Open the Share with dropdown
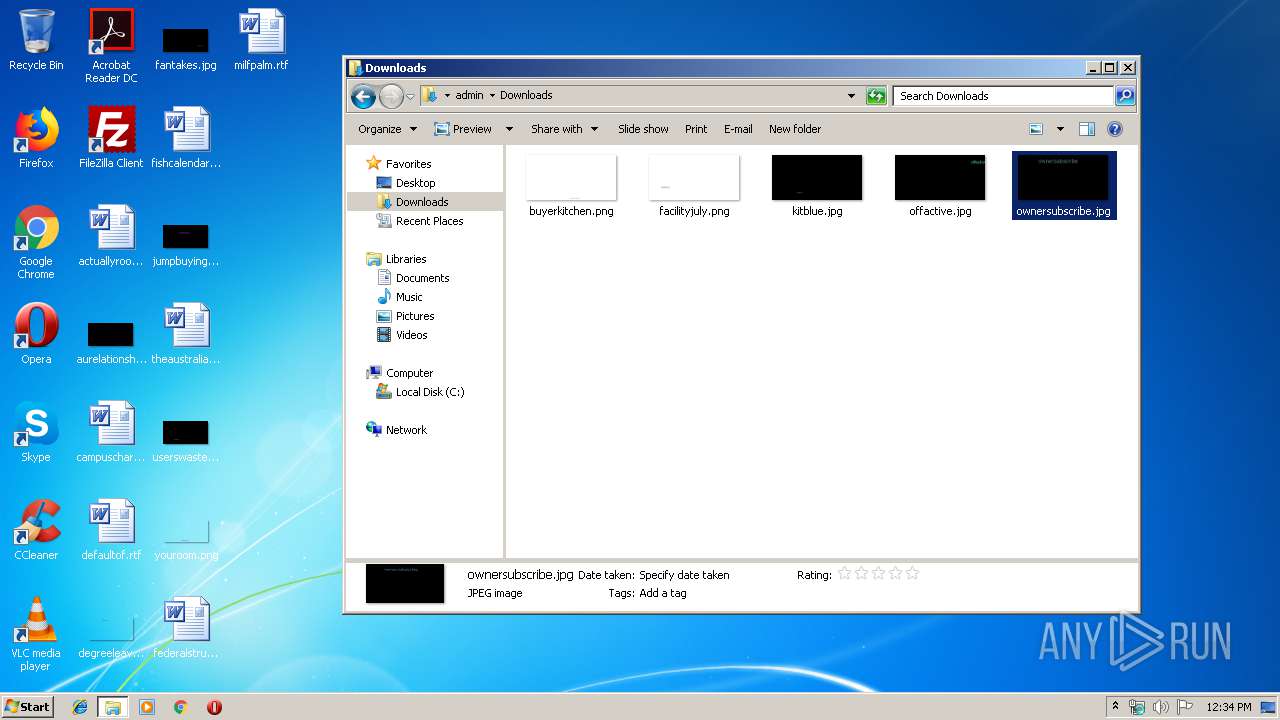Viewport: 1280px width, 720px height. (565, 129)
